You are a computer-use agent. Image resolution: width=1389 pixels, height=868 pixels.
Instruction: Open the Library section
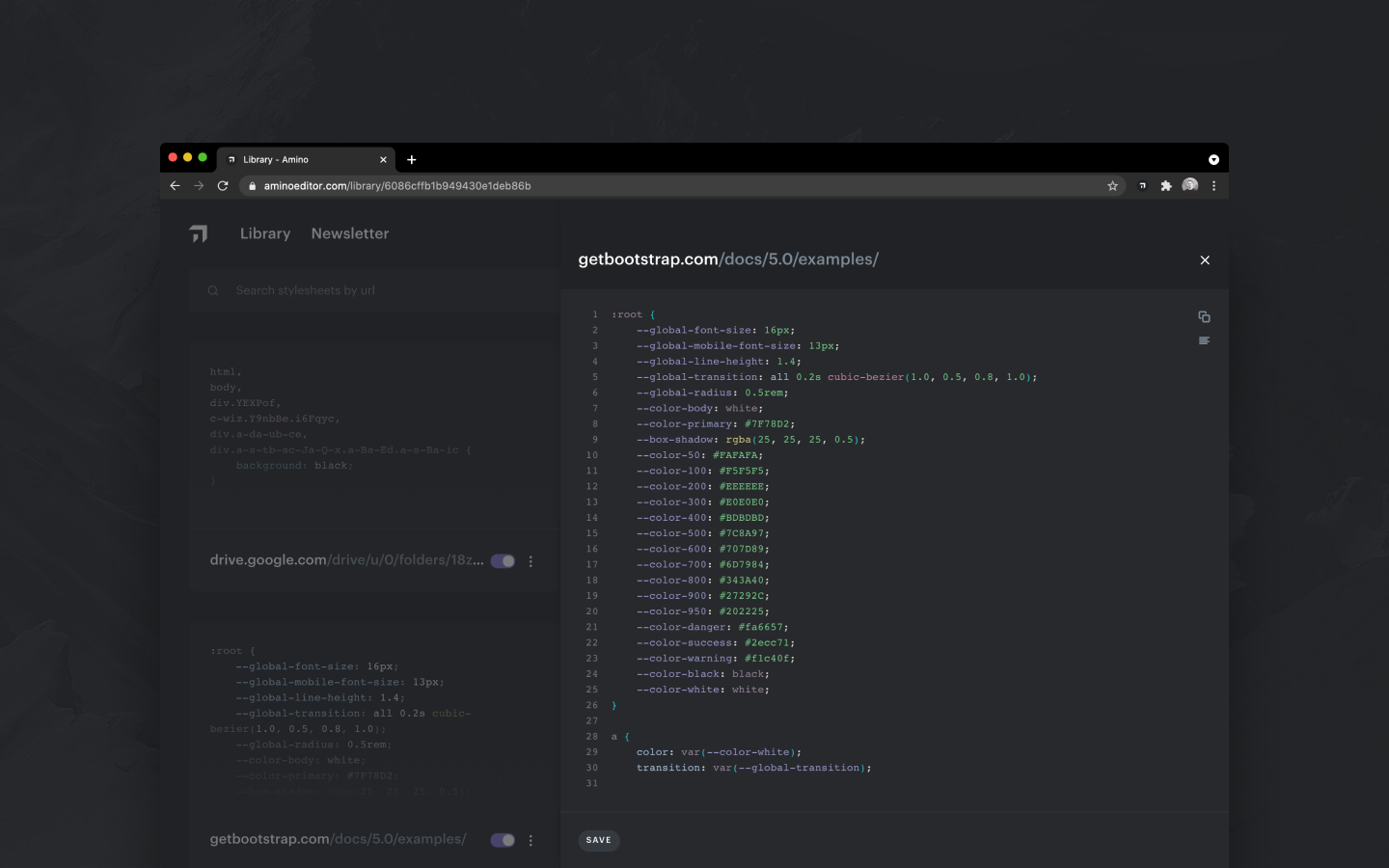click(265, 233)
